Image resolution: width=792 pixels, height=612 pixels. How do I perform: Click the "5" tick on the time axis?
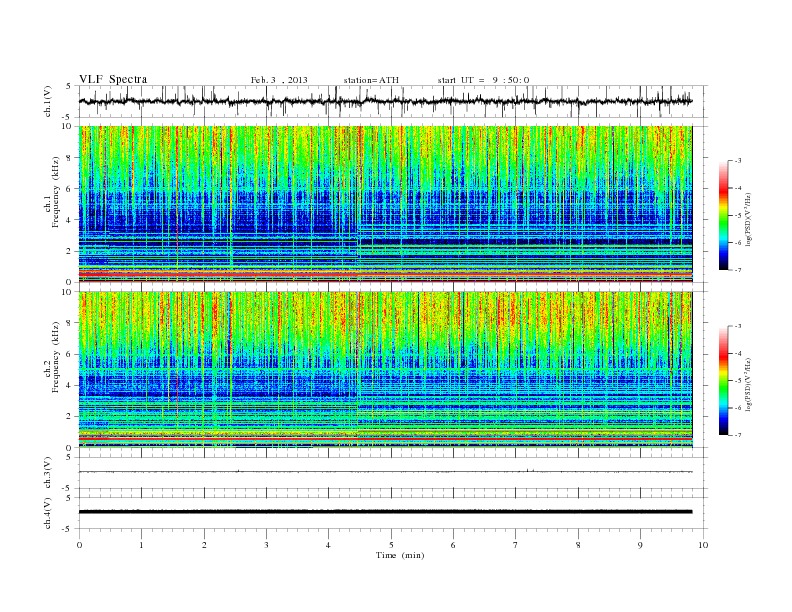pyautogui.click(x=391, y=545)
